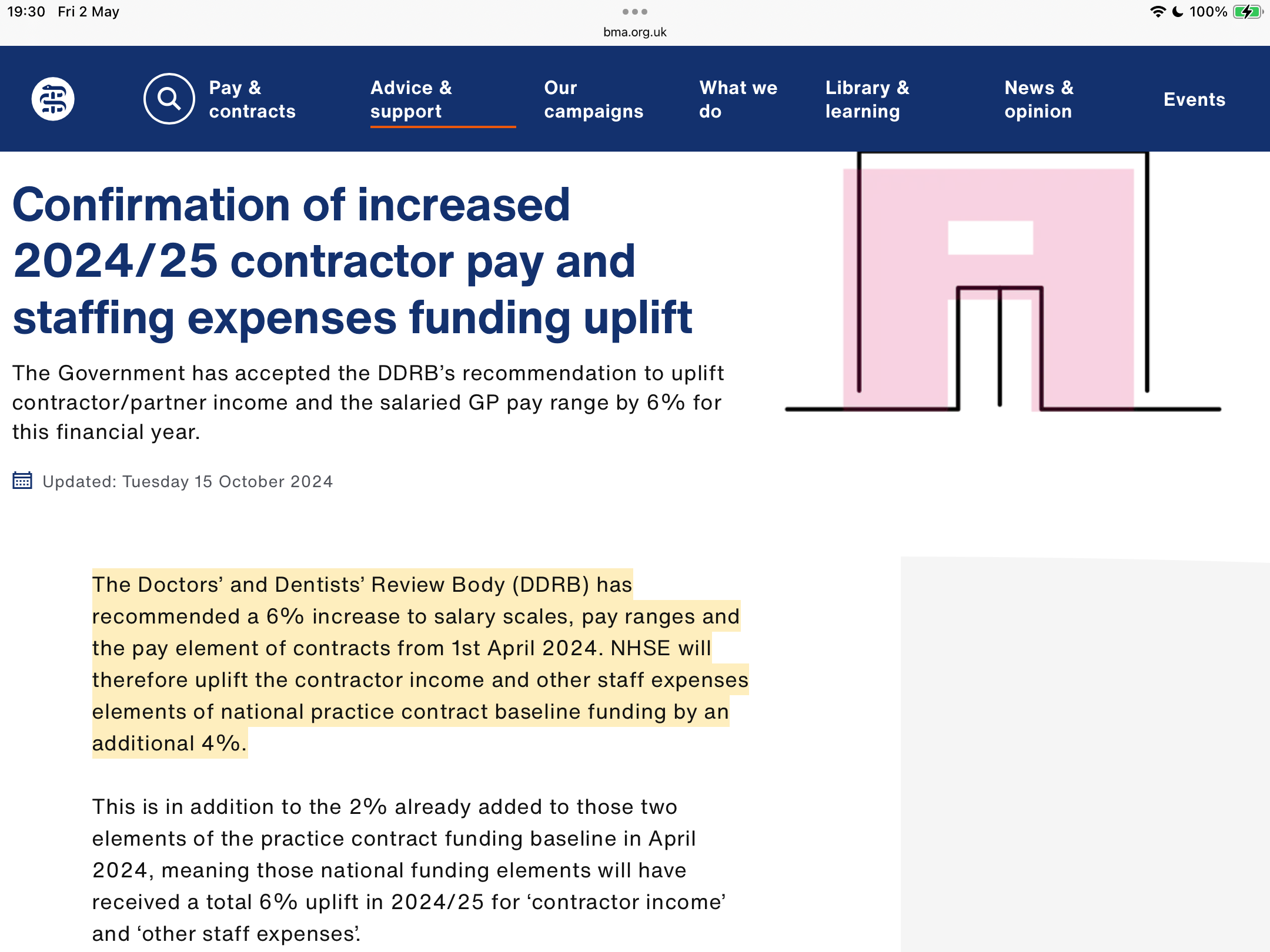1270x952 pixels.
Task: Tap the 'Fri 2 May' date
Action: coord(88,12)
